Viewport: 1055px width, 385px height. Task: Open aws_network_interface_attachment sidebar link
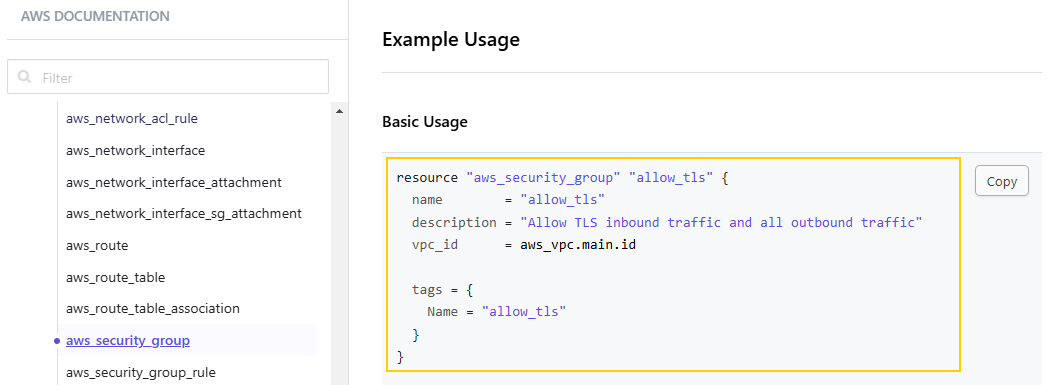click(x=174, y=182)
